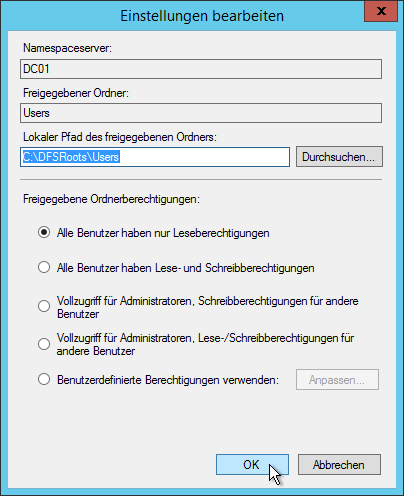Click the Namespaceserver field showing DC01

coord(201,69)
